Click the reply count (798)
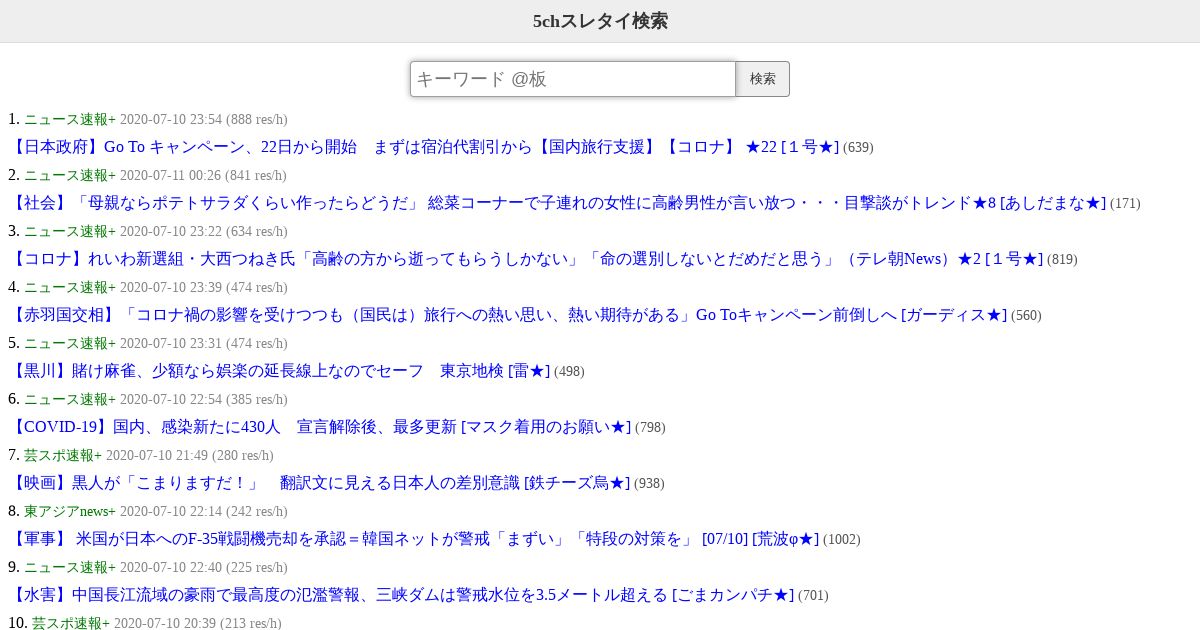Viewport: 1200px width, 630px height. click(x=650, y=428)
